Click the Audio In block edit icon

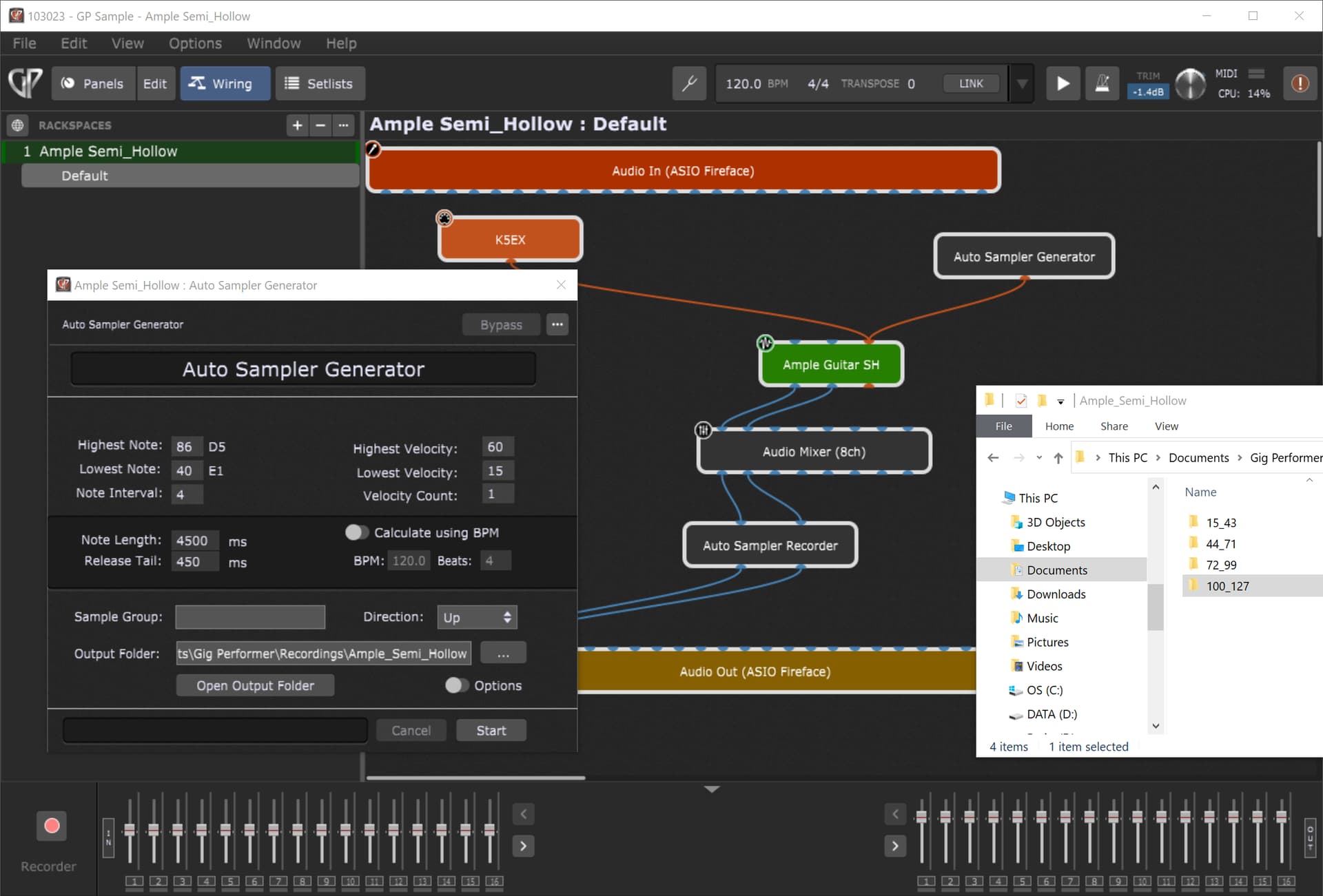(373, 149)
